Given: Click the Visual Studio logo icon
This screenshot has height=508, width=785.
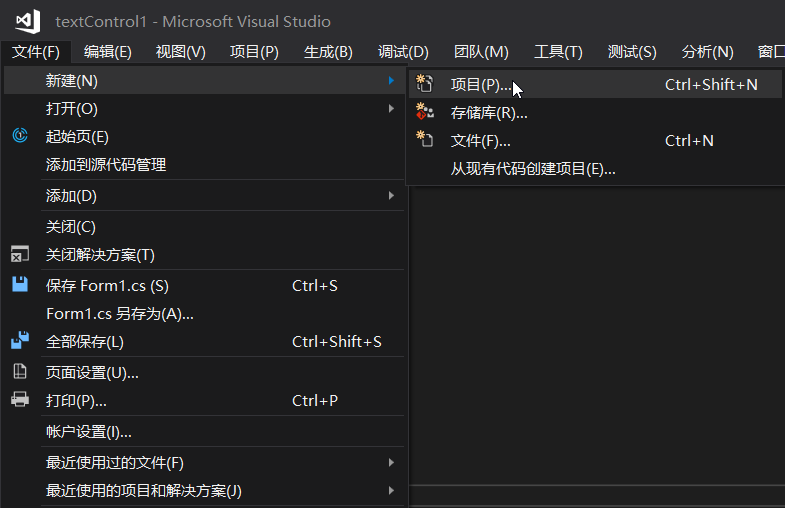Looking at the screenshot, I should coord(28,21).
